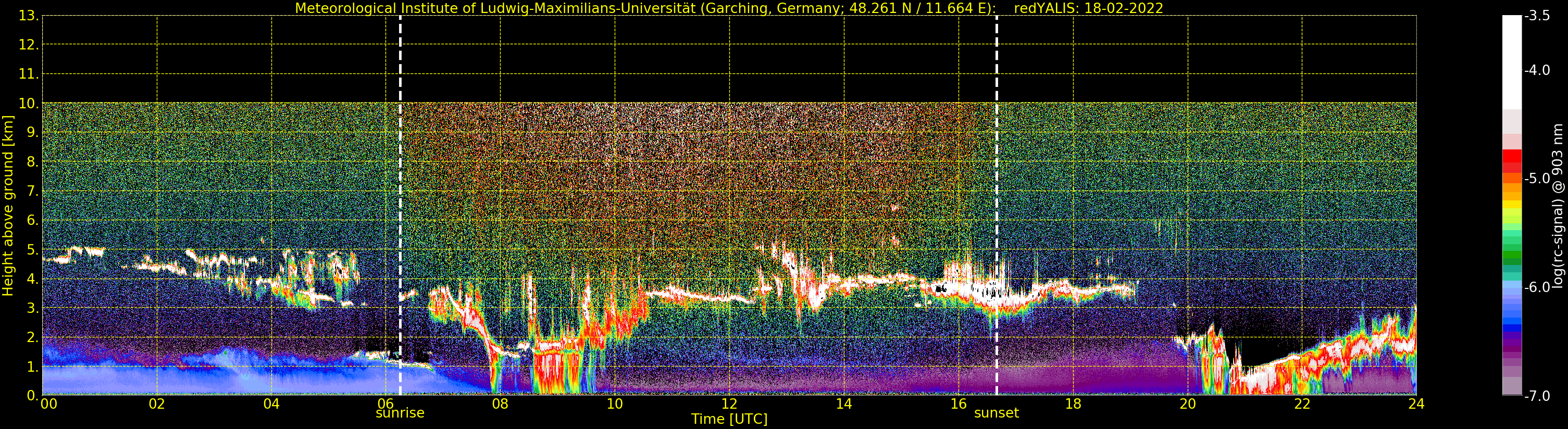Click the -3.5 colorbar tick label

pyautogui.click(x=1537, y=16)
